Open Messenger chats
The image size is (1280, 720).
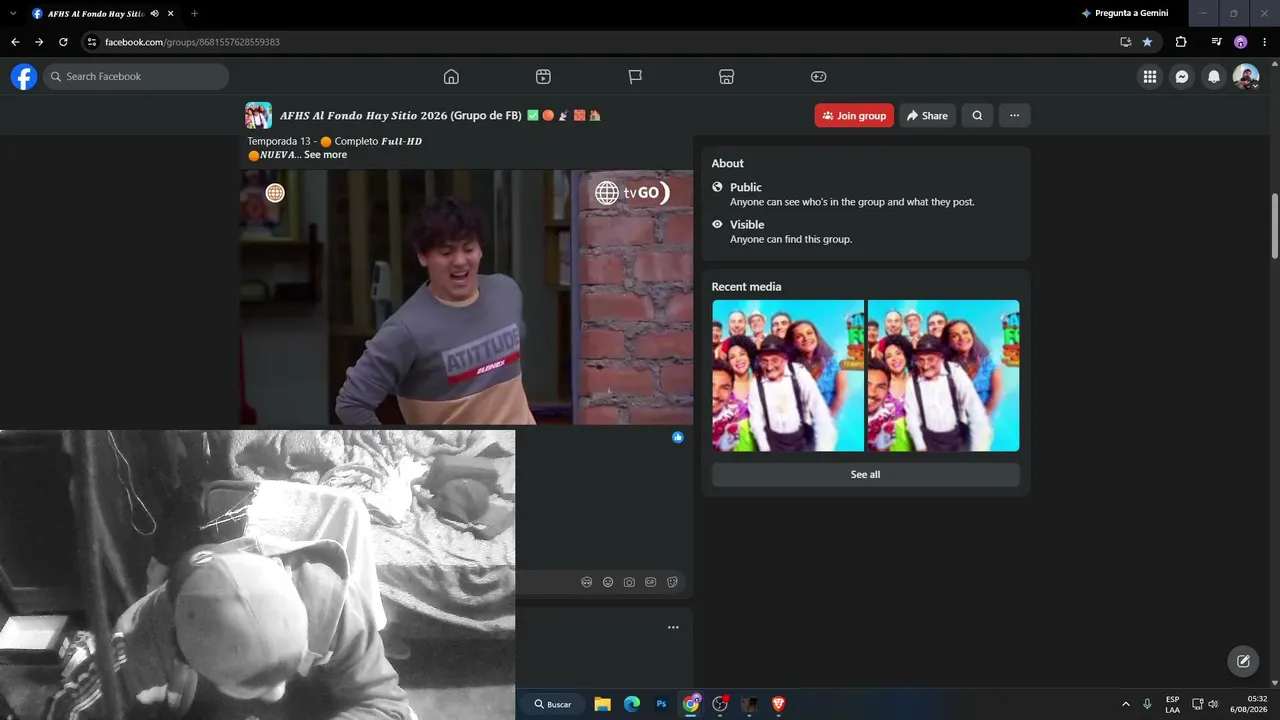click(x=1182, y=77)
